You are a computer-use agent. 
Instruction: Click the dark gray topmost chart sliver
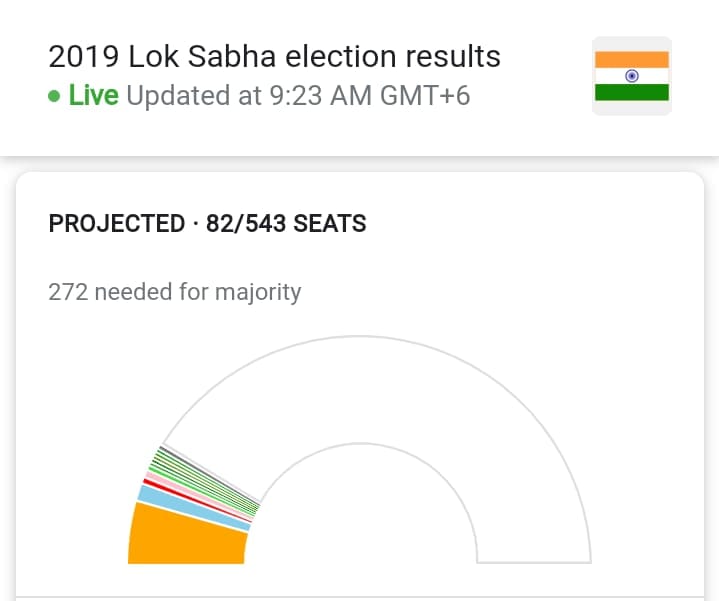[x=210, y=473]
